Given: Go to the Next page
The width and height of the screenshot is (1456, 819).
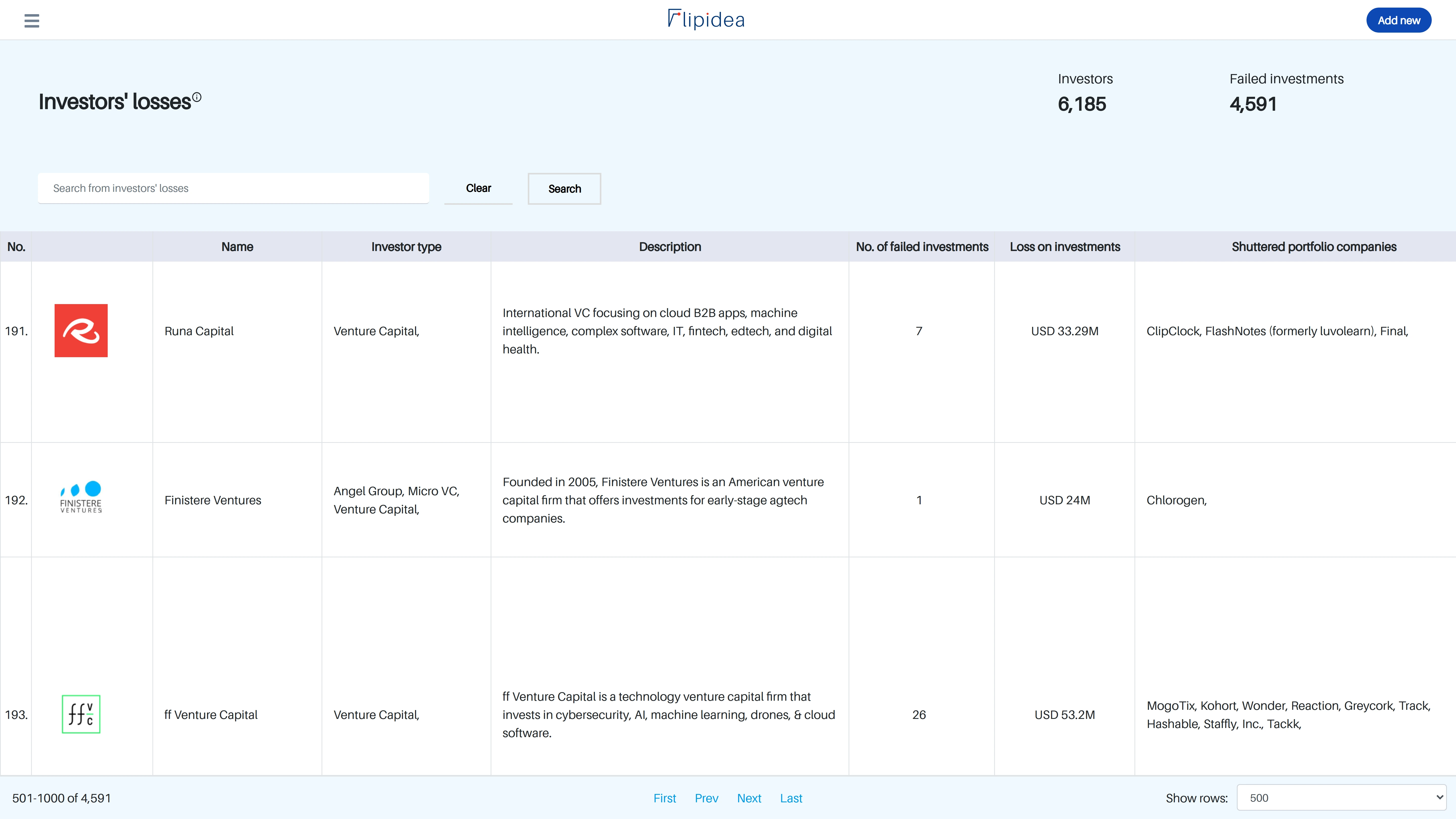Looking at the screenshot, I should (x=749, y=798).
